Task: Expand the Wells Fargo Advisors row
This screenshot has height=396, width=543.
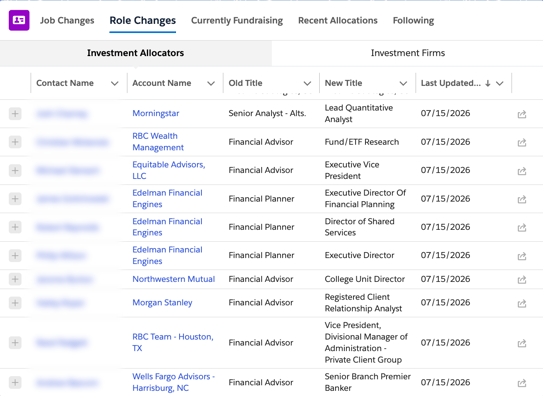Action: [15, 382]
